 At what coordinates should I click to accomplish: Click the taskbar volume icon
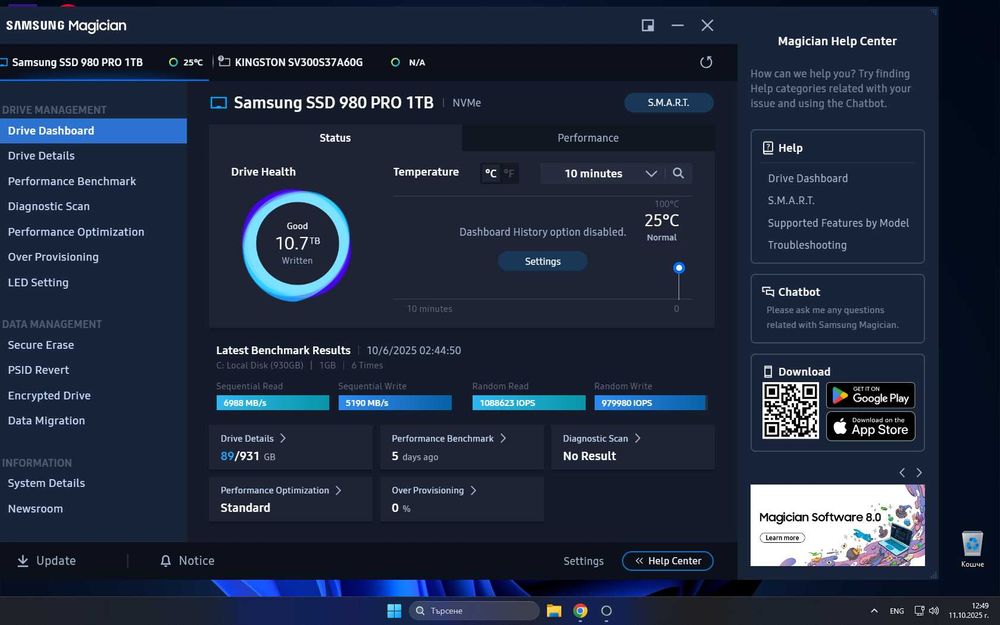(x=934, y=610)
